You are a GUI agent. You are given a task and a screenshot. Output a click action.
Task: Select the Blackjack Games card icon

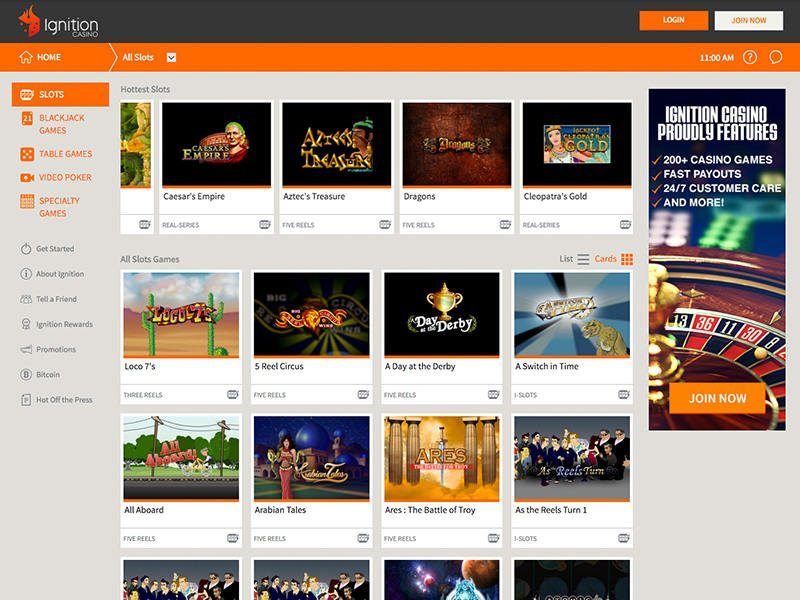point(27,118)
